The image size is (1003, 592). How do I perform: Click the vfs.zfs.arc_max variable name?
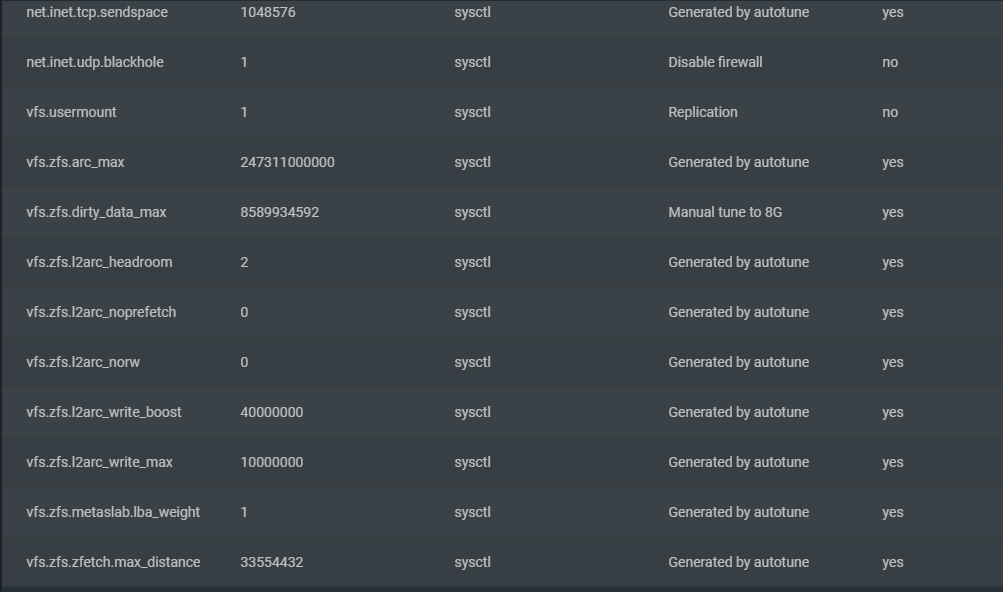click(75, 162)
